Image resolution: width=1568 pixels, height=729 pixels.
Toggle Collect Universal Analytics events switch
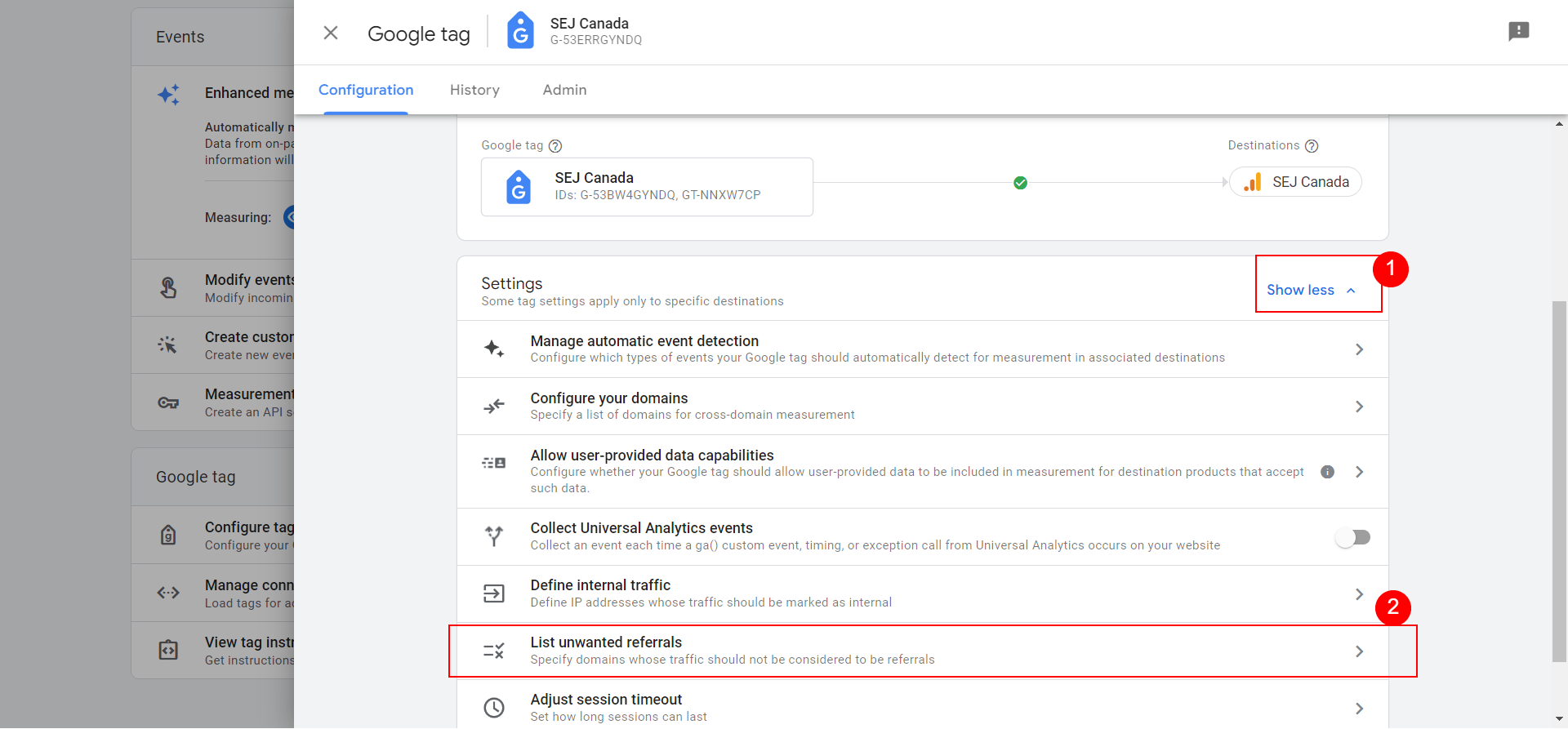(1352, 537)
